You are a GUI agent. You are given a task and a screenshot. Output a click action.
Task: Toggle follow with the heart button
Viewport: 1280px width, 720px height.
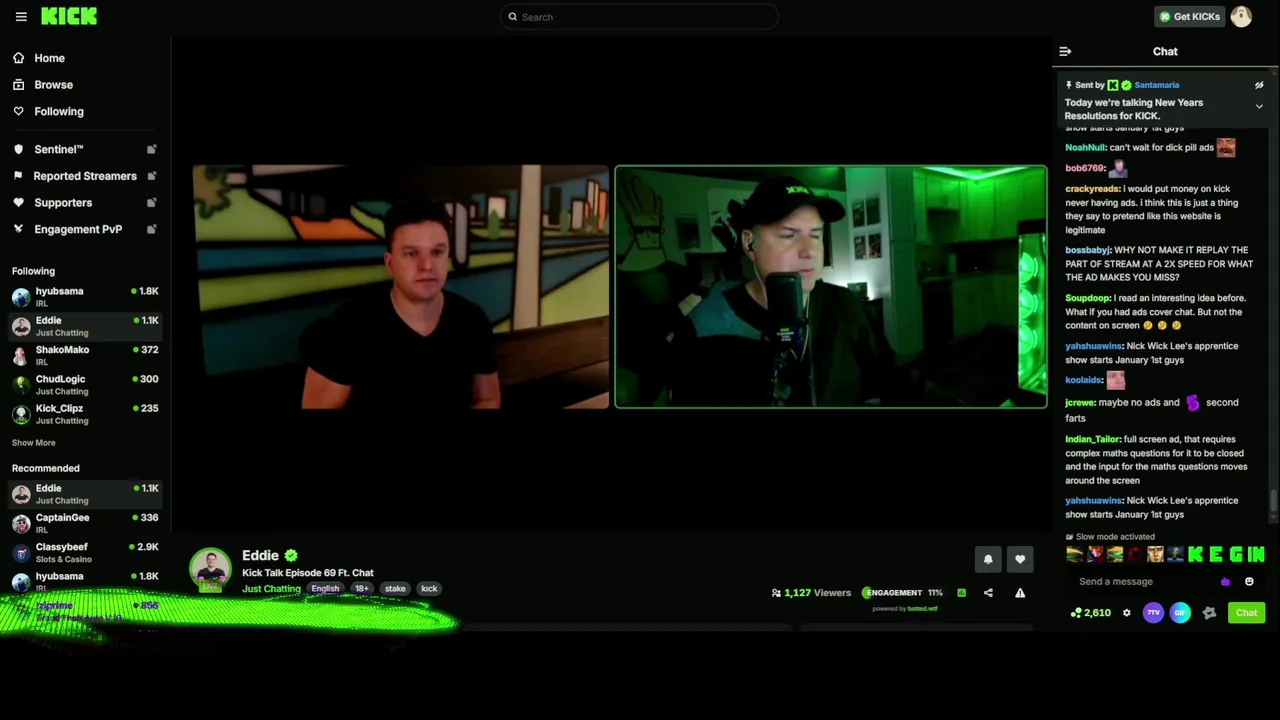point(1020,560)
